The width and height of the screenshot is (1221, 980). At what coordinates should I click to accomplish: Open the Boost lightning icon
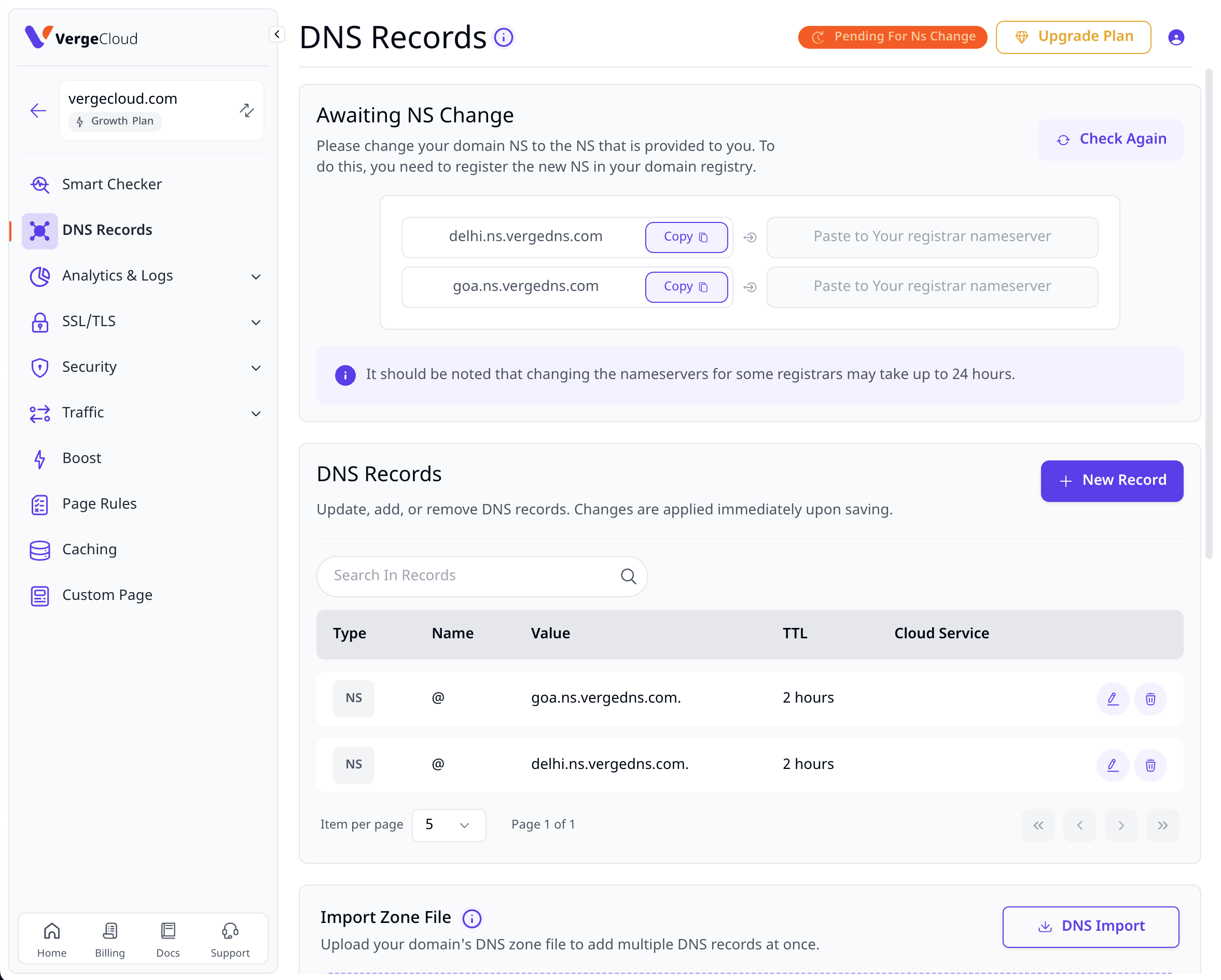39,458
